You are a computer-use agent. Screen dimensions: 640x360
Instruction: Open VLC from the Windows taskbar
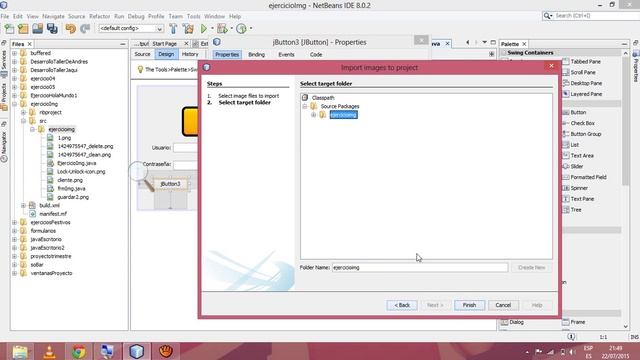pos(49,351)
